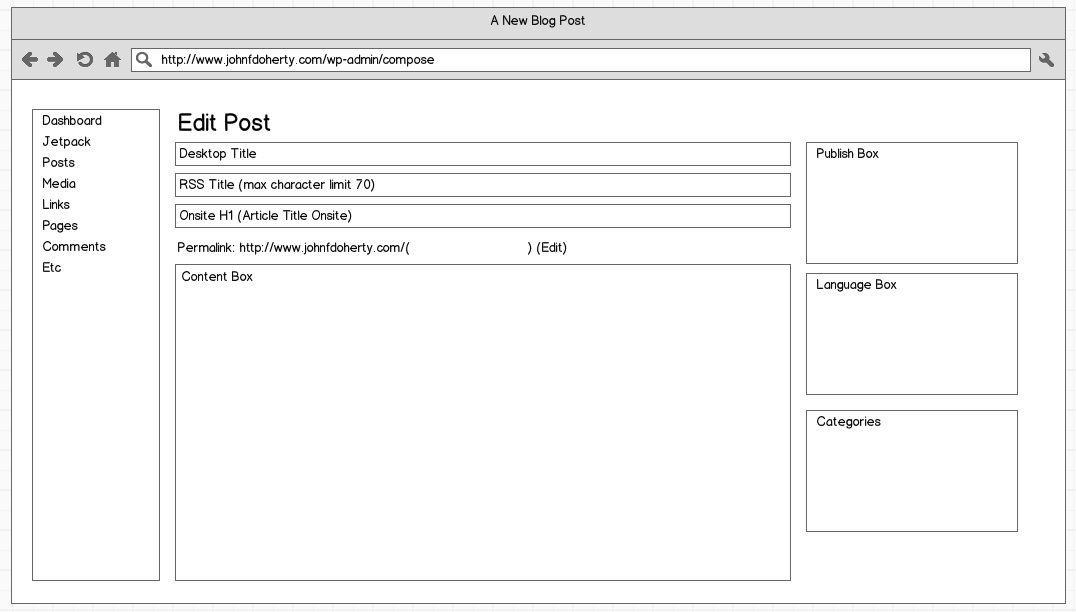Select the Categories panel

[911, 471]
